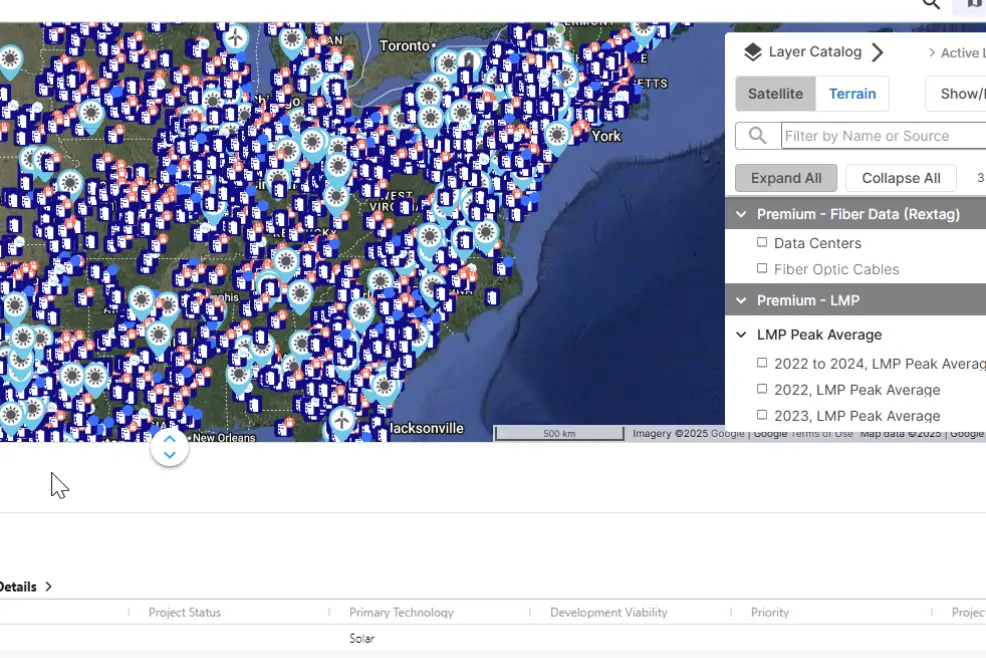Click wind turbine marker near Jacksonville
The image size is (986, 658).
[341, 421]
